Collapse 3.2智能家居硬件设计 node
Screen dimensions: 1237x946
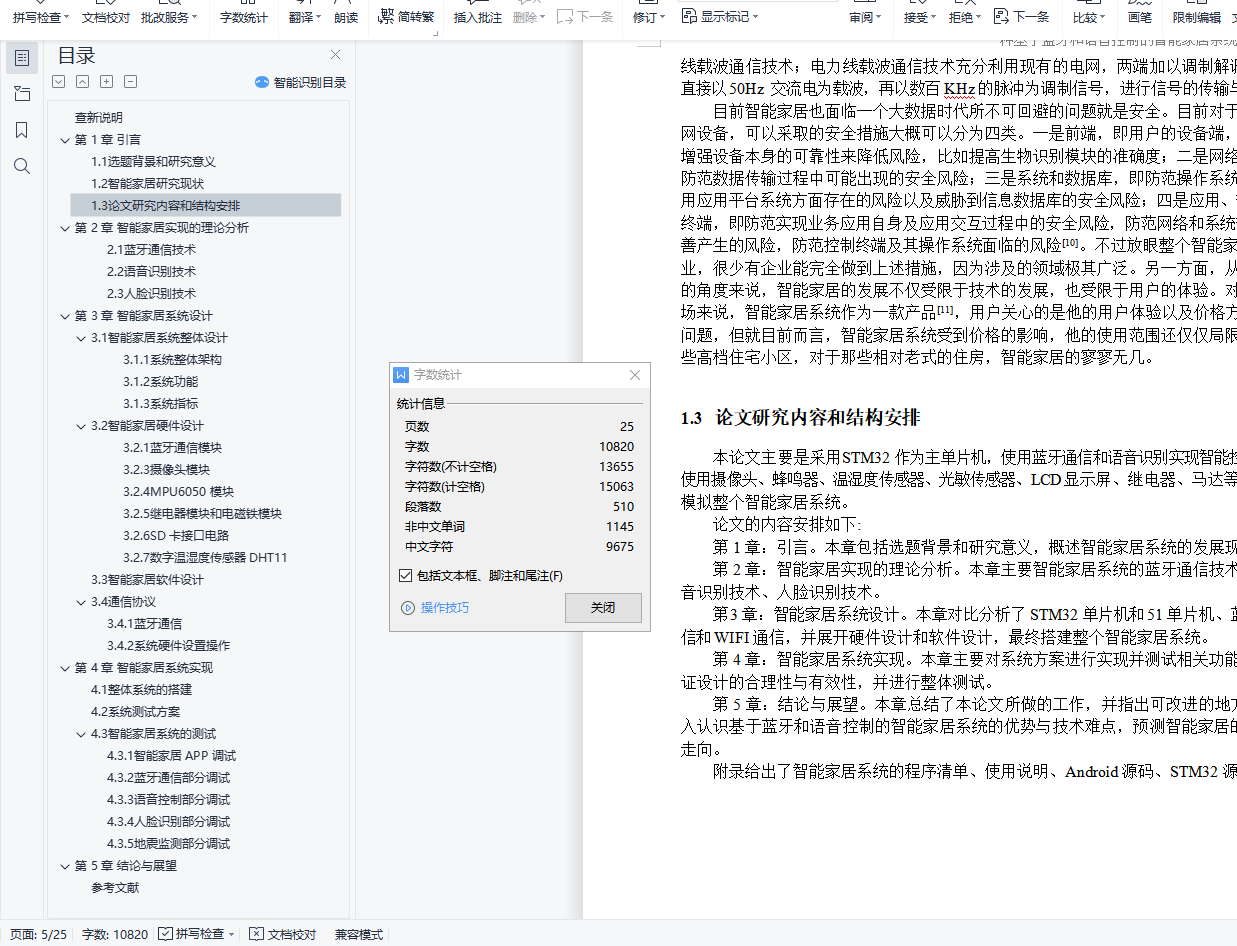[x=81, y=426]
